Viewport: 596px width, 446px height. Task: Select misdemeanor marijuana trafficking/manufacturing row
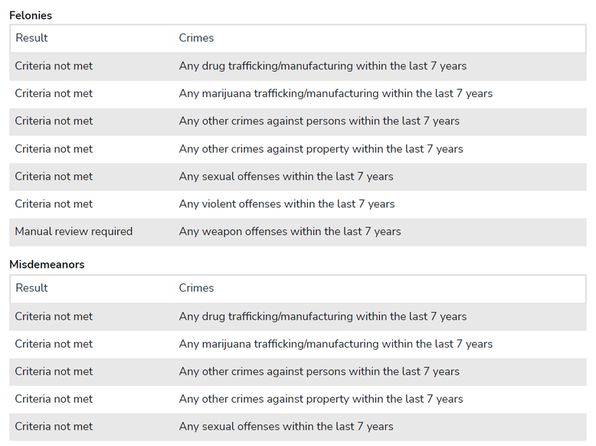[298, 344]
